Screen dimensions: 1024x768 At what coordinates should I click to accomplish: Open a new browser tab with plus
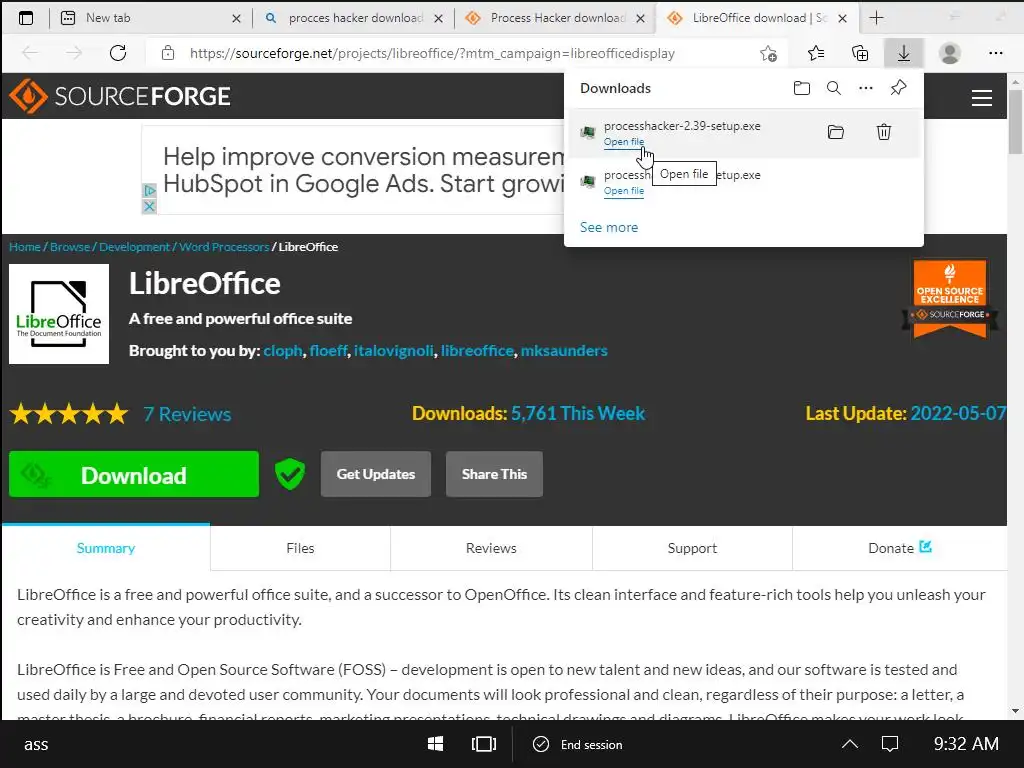tap(876, 18)
